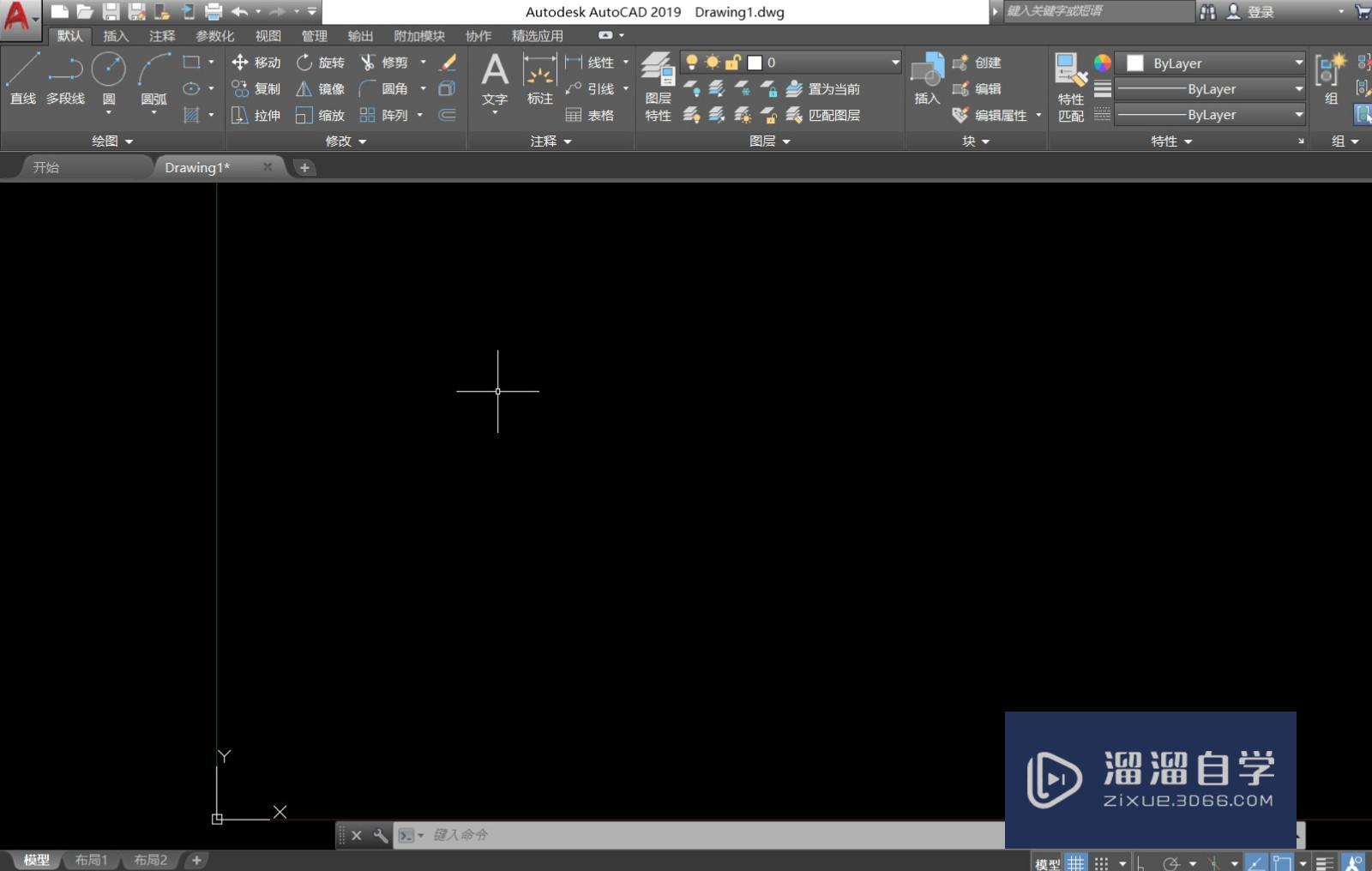The height and width of the screenshot is (871, 1372).
Task: Click the hatch fill tool icon
Action: (191, 115)
